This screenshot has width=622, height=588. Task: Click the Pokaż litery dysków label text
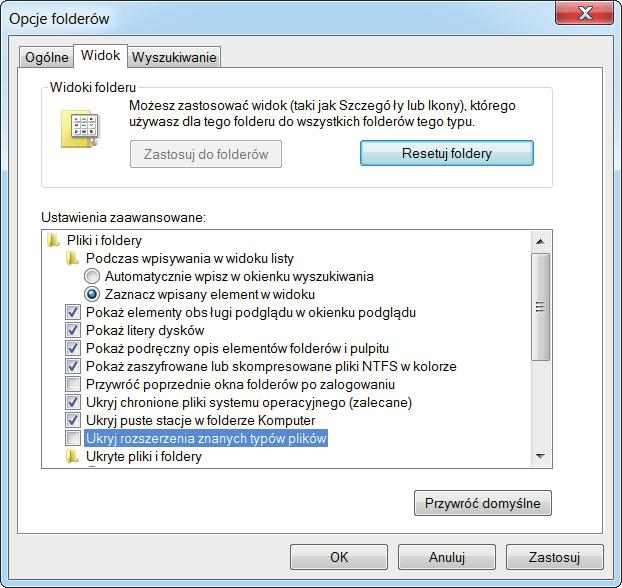point(145,330)
